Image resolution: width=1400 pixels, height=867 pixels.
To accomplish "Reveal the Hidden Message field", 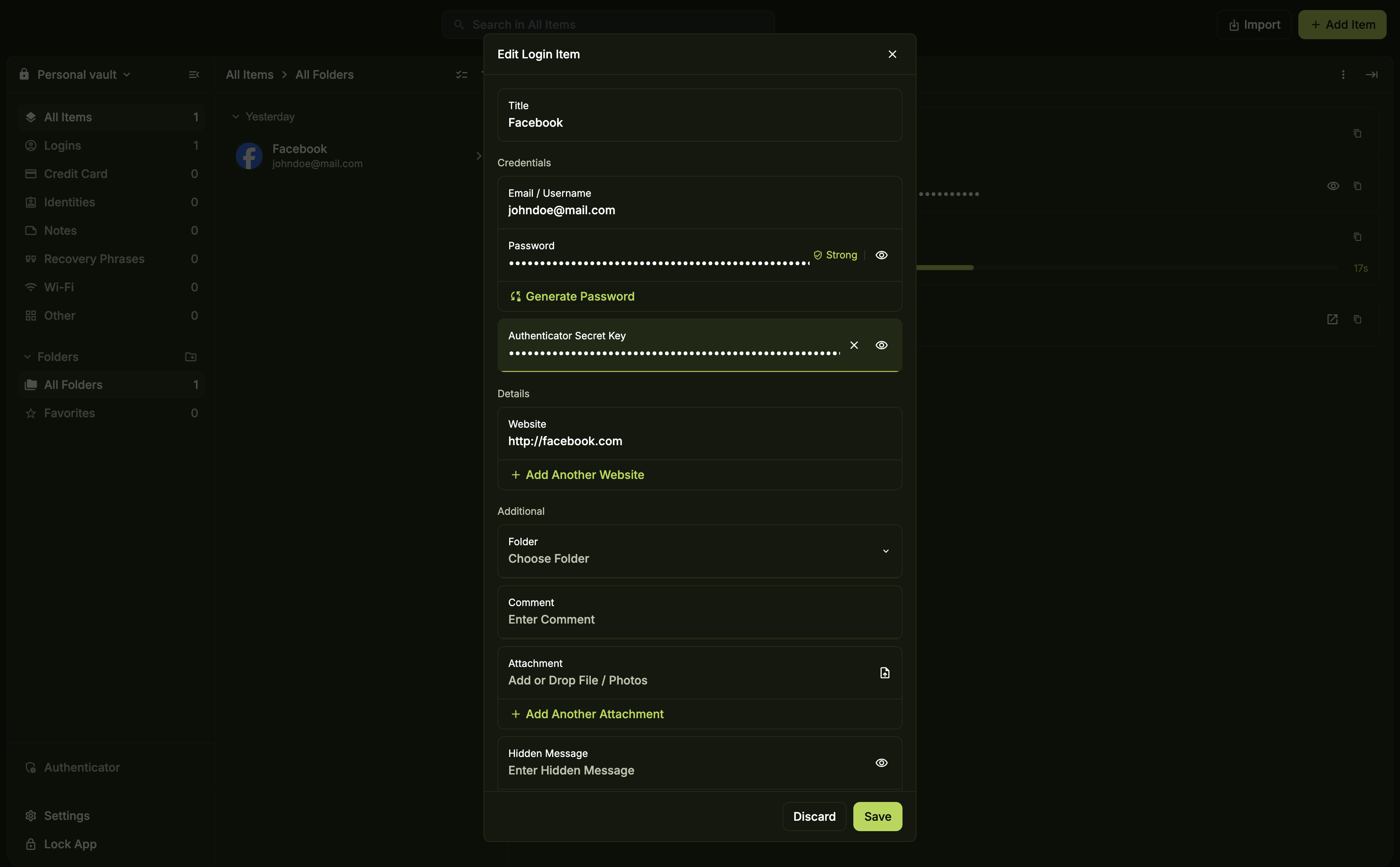I will pos(881,763).
